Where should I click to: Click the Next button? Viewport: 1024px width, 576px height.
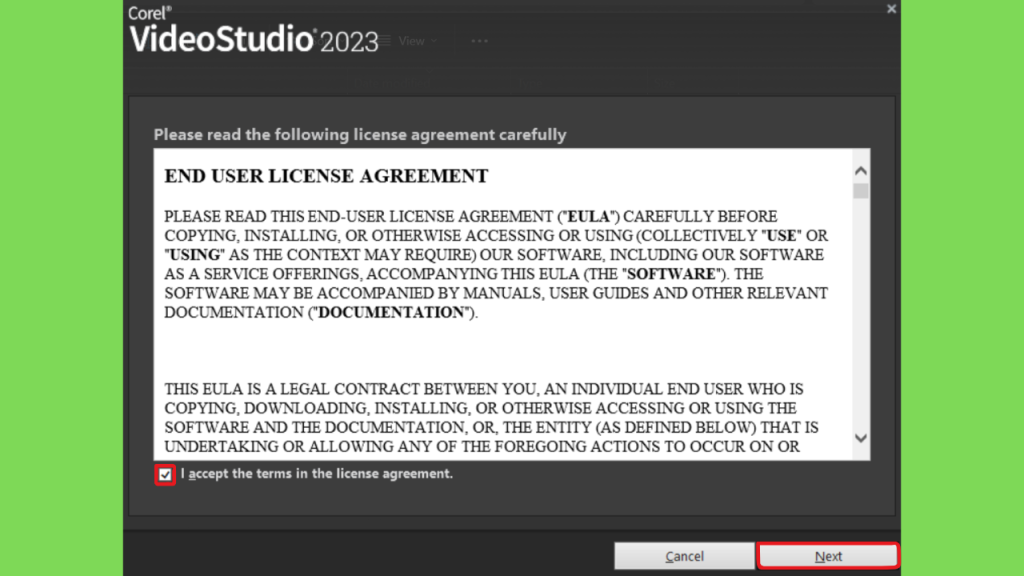pyautogui.click(x=828, y=556)
